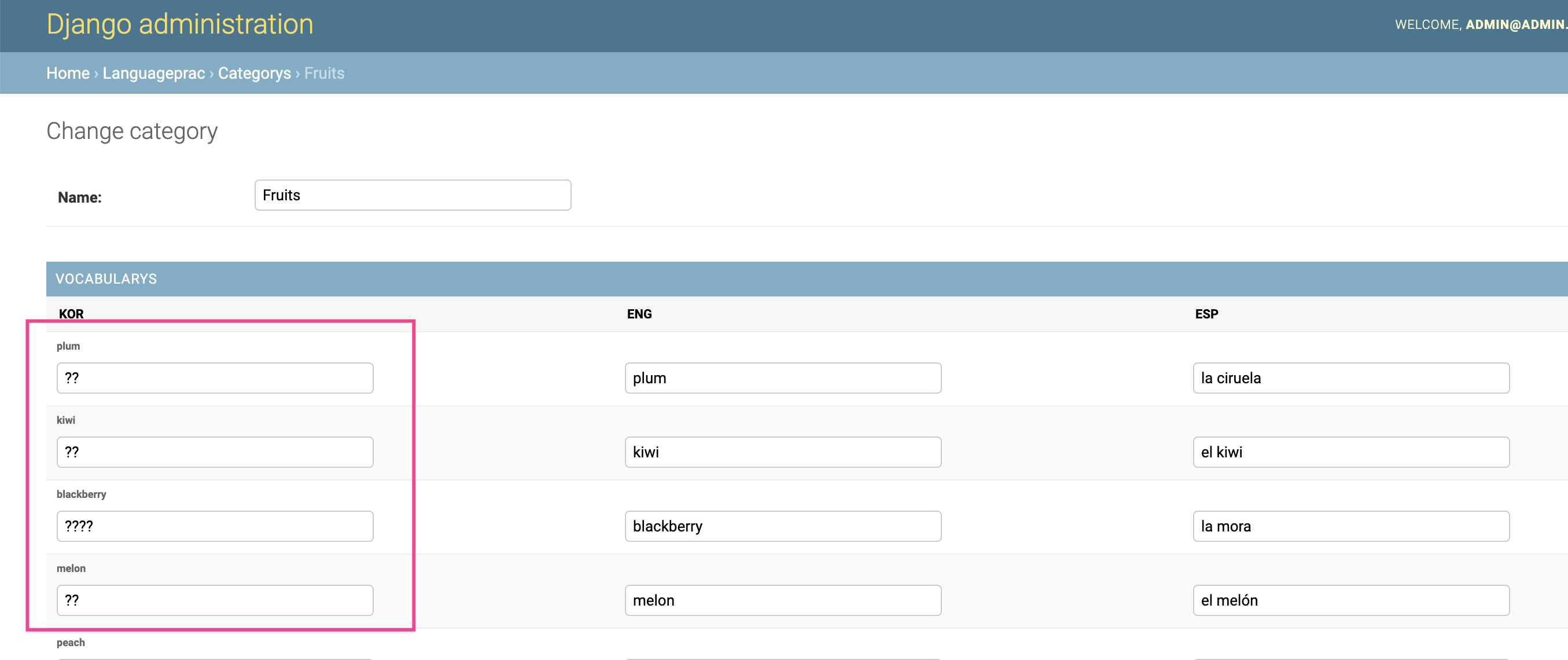
Task: Click the Name field containing Fruits
Action: point(412,195)
